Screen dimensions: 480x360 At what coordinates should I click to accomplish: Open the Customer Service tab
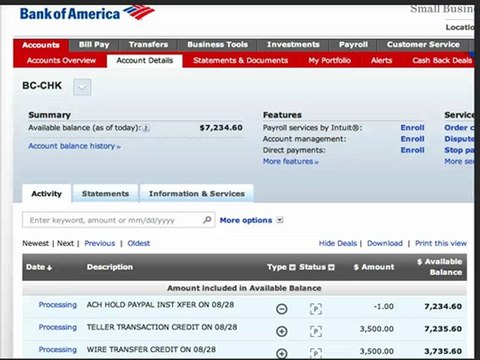coord(423,45)
